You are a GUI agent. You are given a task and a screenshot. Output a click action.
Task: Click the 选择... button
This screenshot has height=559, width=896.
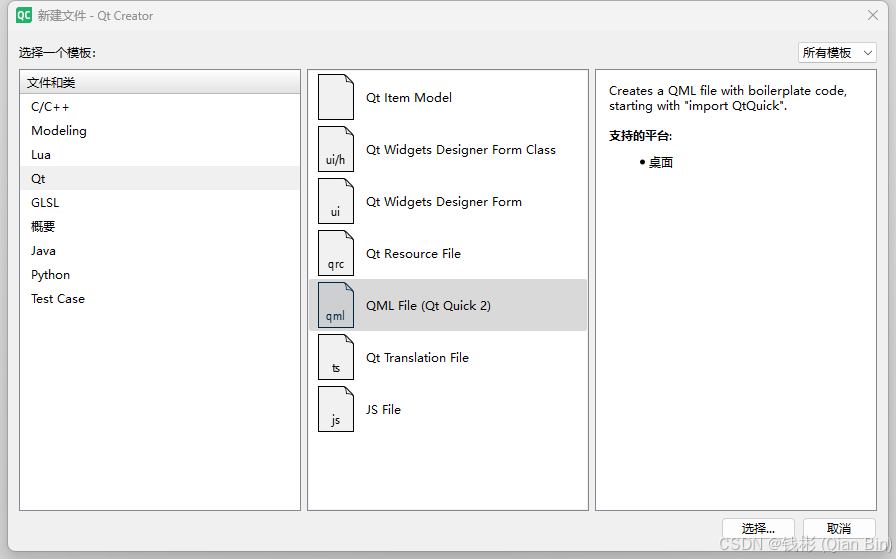click(758, 528)
